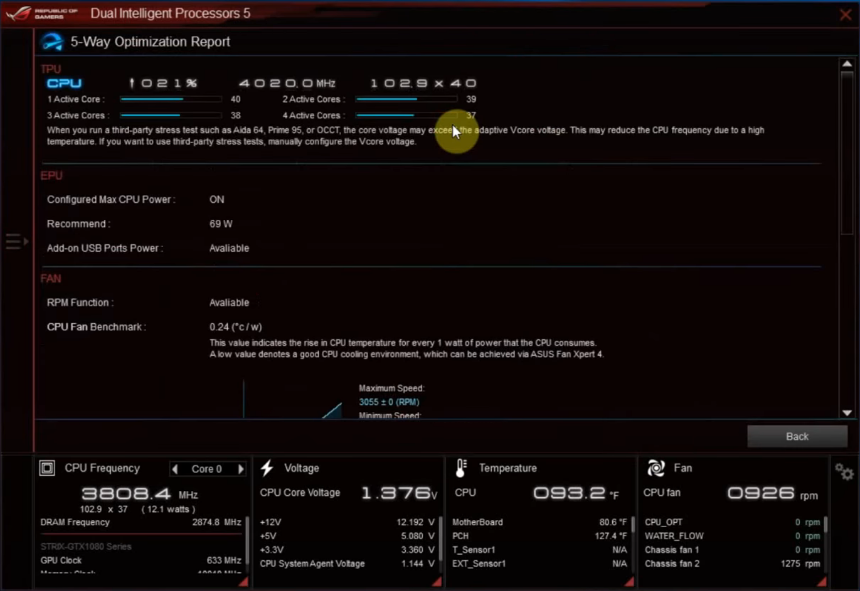Click the CPU fan 0926 rpm readout
This screenshot has height=591, width=860.
tap(772, 493)
